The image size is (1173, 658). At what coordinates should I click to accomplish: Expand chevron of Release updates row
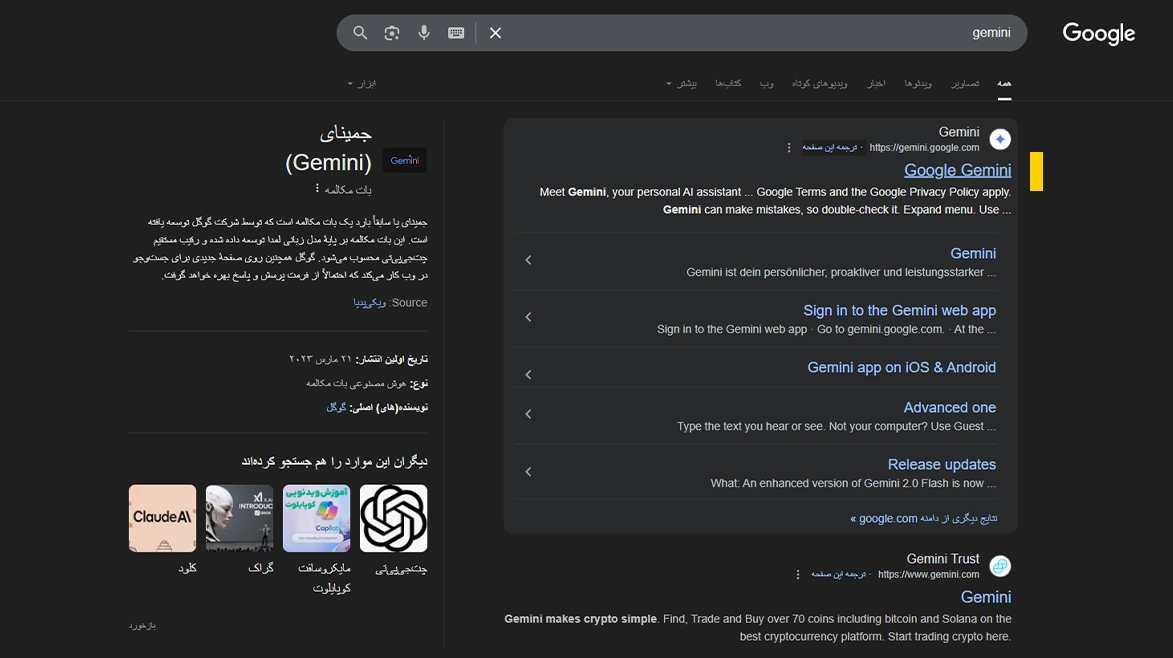[528, 472]
